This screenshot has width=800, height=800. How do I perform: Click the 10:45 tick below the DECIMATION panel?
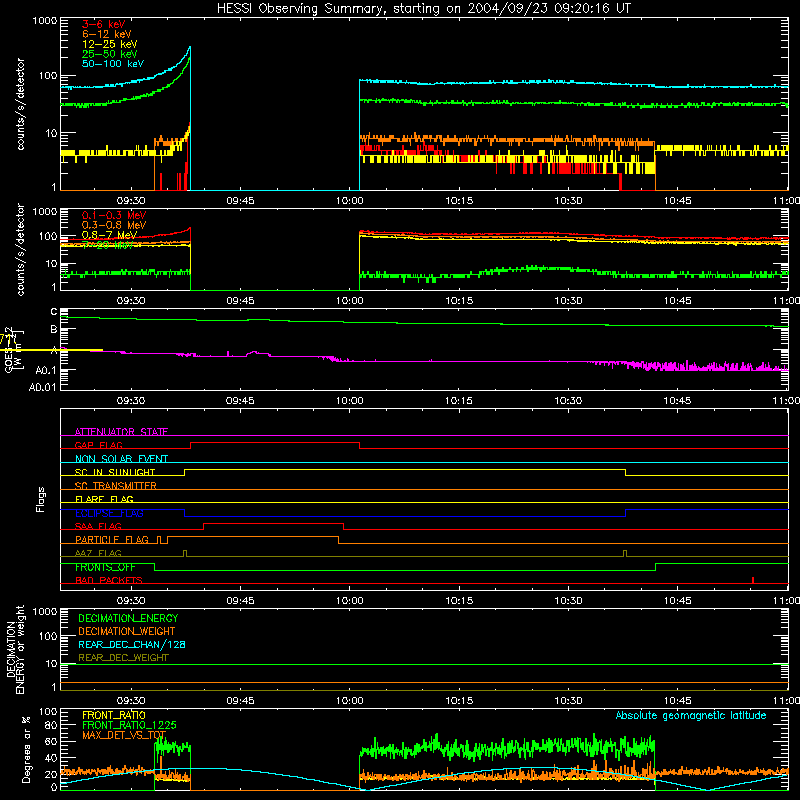[678, 701]
